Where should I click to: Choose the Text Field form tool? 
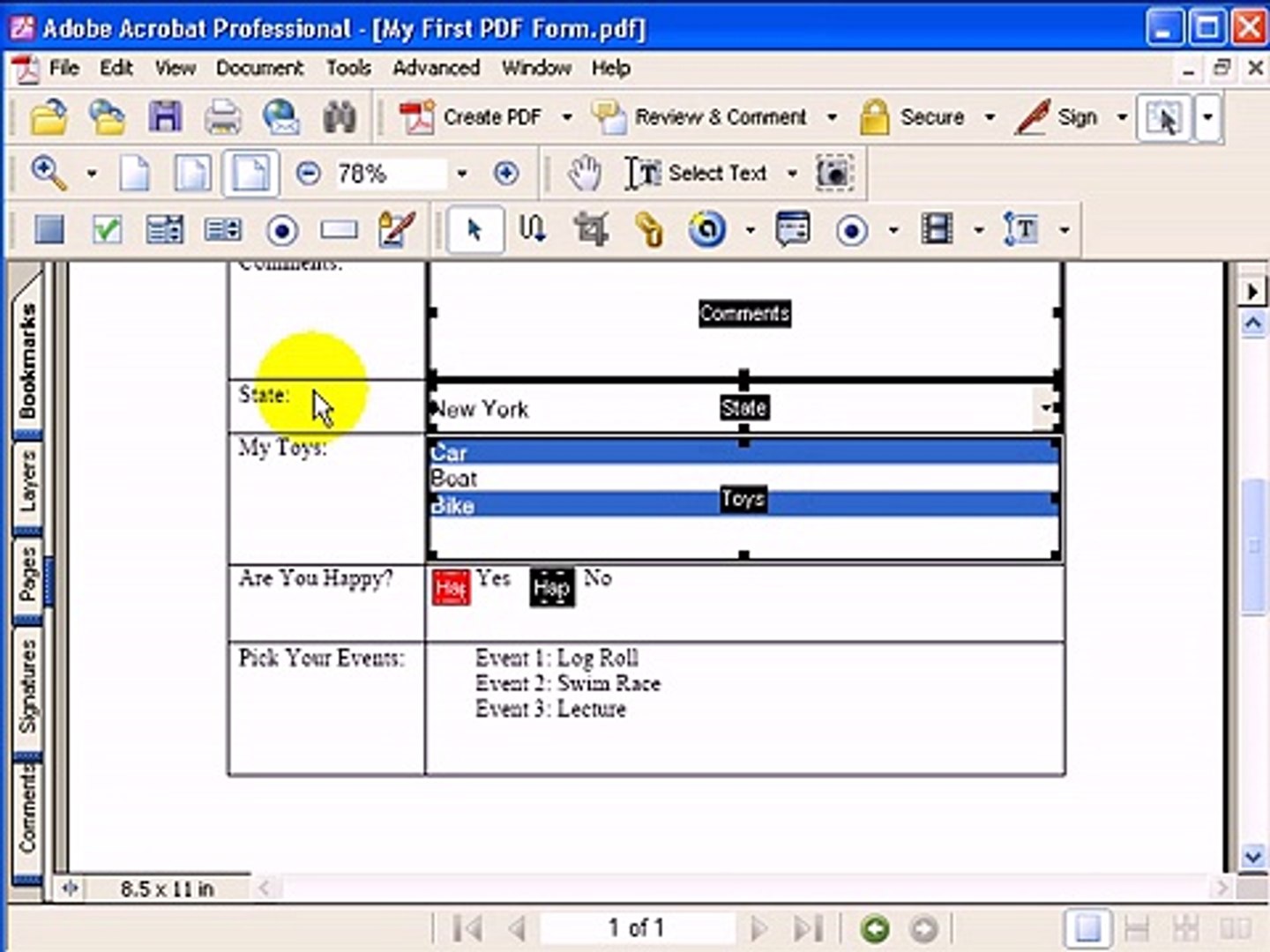pyautogui.click(x=340, y=230)
